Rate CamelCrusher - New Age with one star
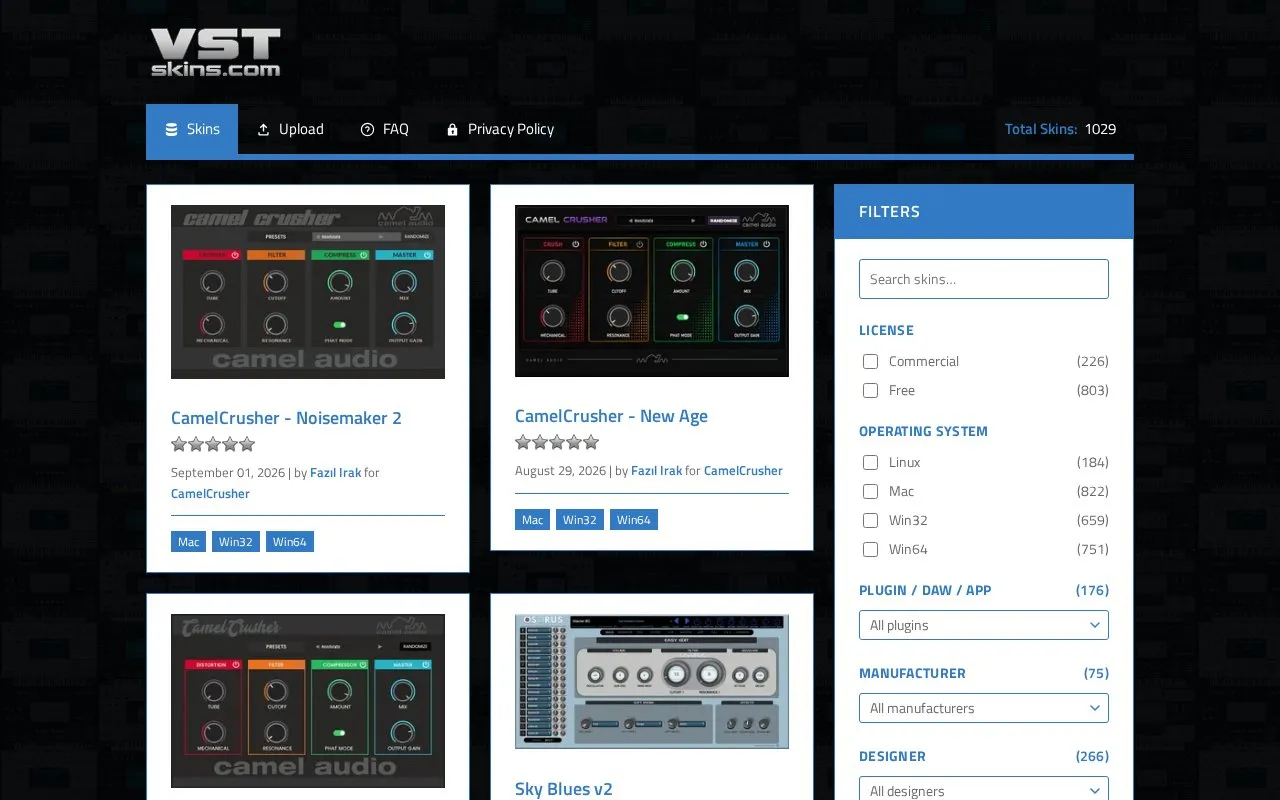This screenshot has width=1280, height=800. (523, 442)
